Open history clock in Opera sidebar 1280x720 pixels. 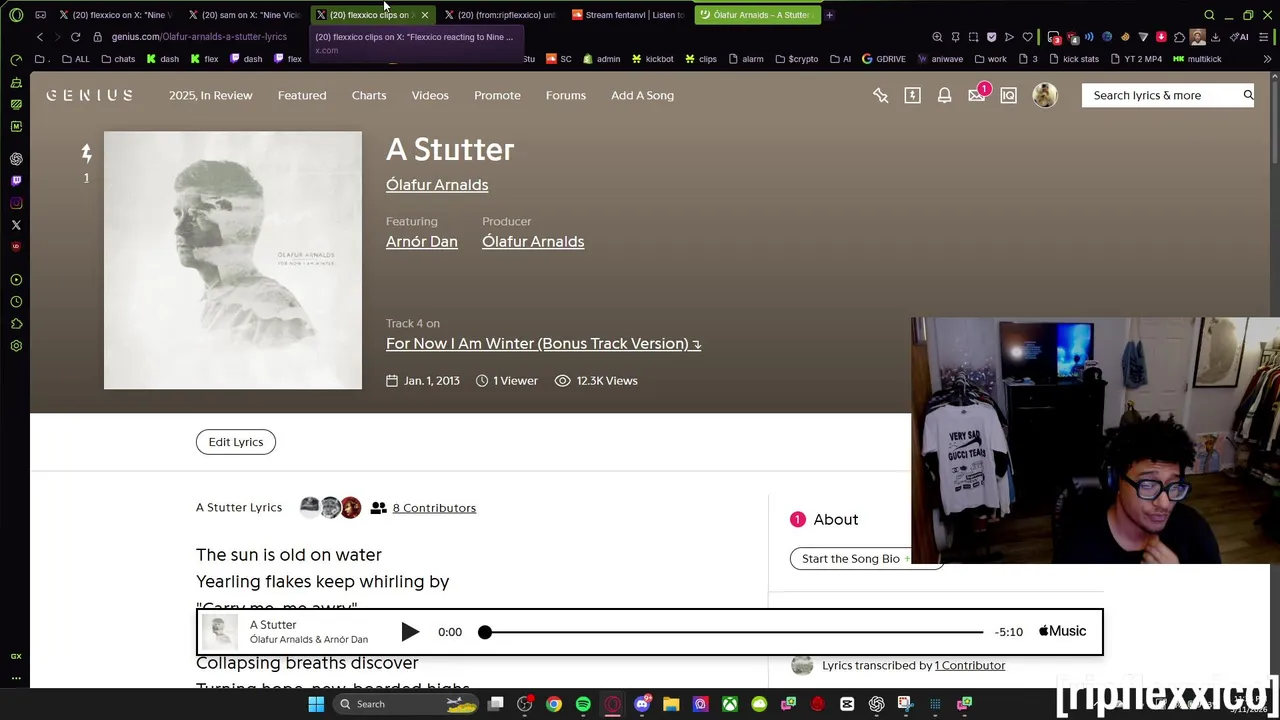tap(16, 302)
